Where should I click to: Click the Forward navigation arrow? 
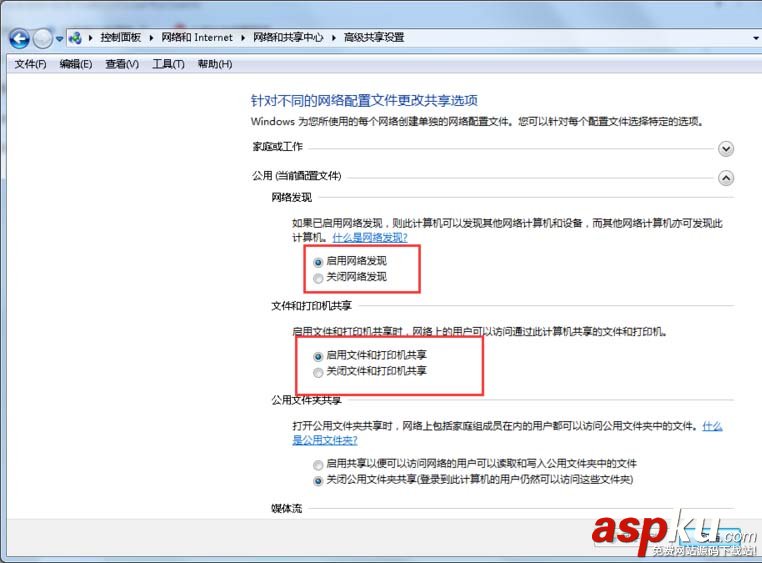tap(43, 38)
